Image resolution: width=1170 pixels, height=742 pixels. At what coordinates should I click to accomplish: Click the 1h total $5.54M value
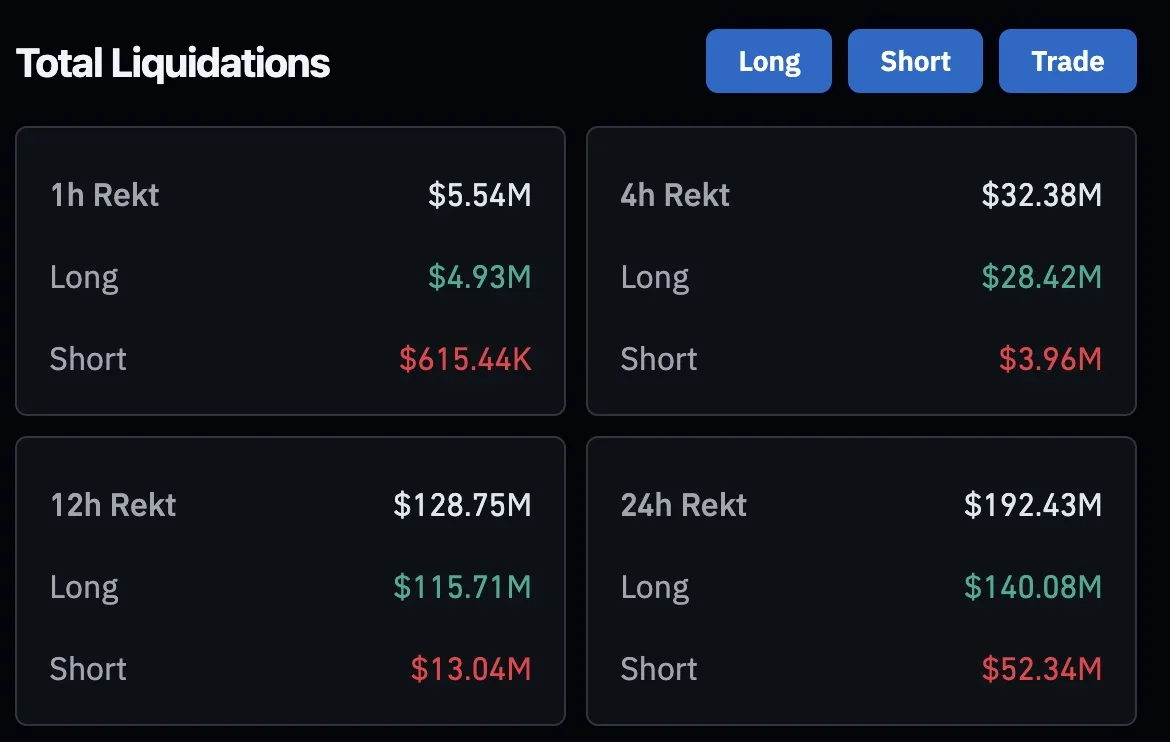click(480, 195)
